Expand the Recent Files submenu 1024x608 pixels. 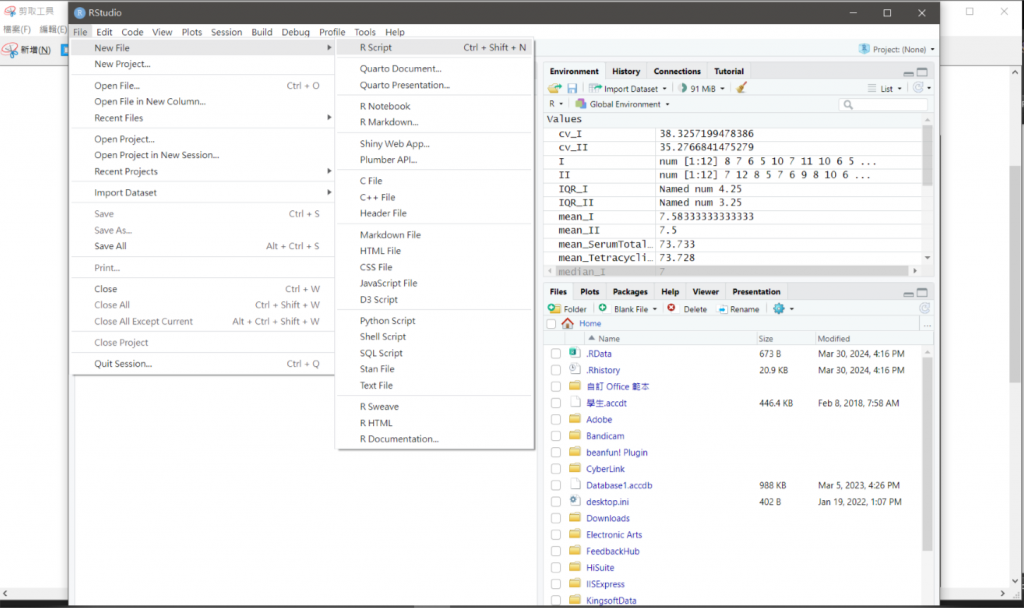204,118
